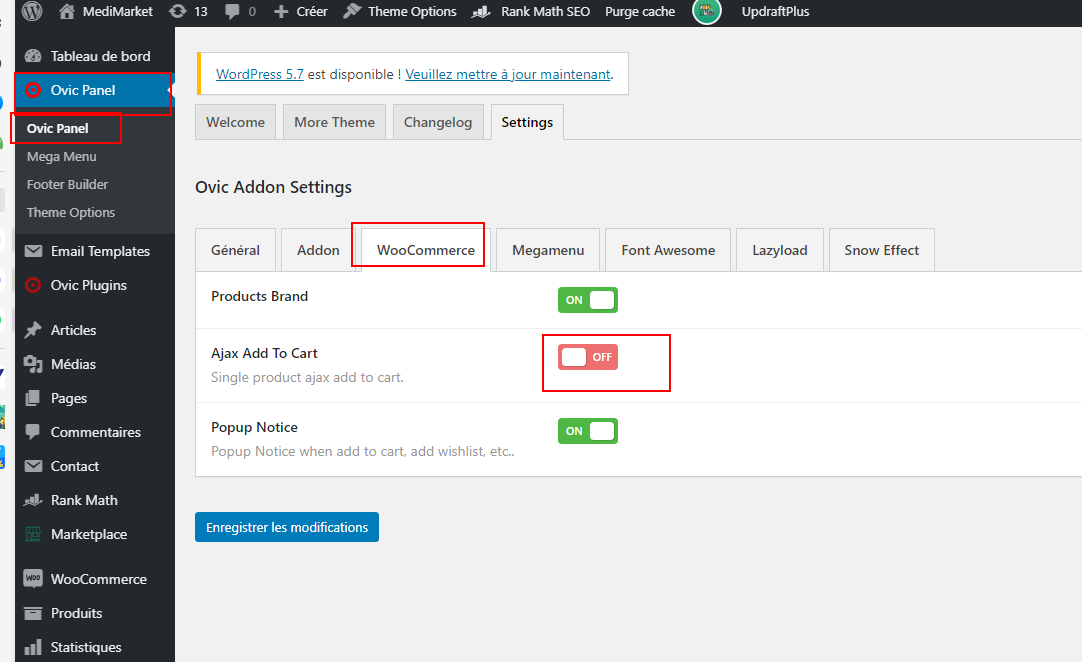The height and width of the screenshot is (662, 1082).
Task: Click the Ovic Plugins target icon
Action: pos(33,285)
